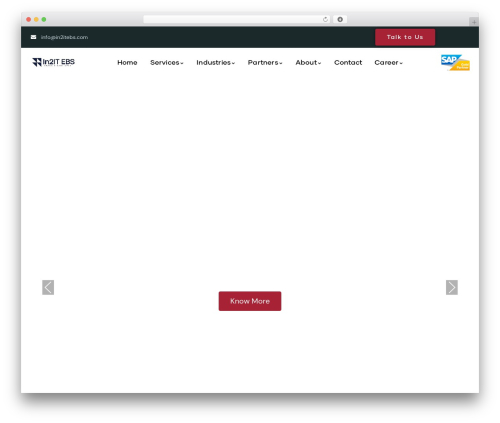Expand the Industries dropdown menu

[216, 63]
